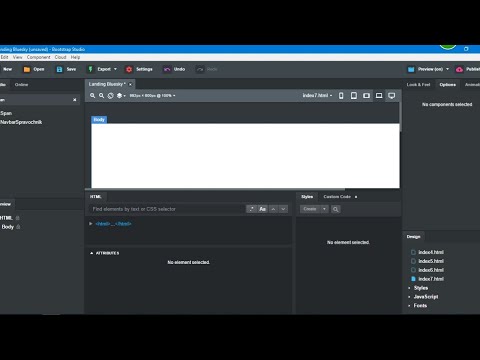Open the Cloud menu
Viewport: 480px width, 360px height.
(61, 57)
